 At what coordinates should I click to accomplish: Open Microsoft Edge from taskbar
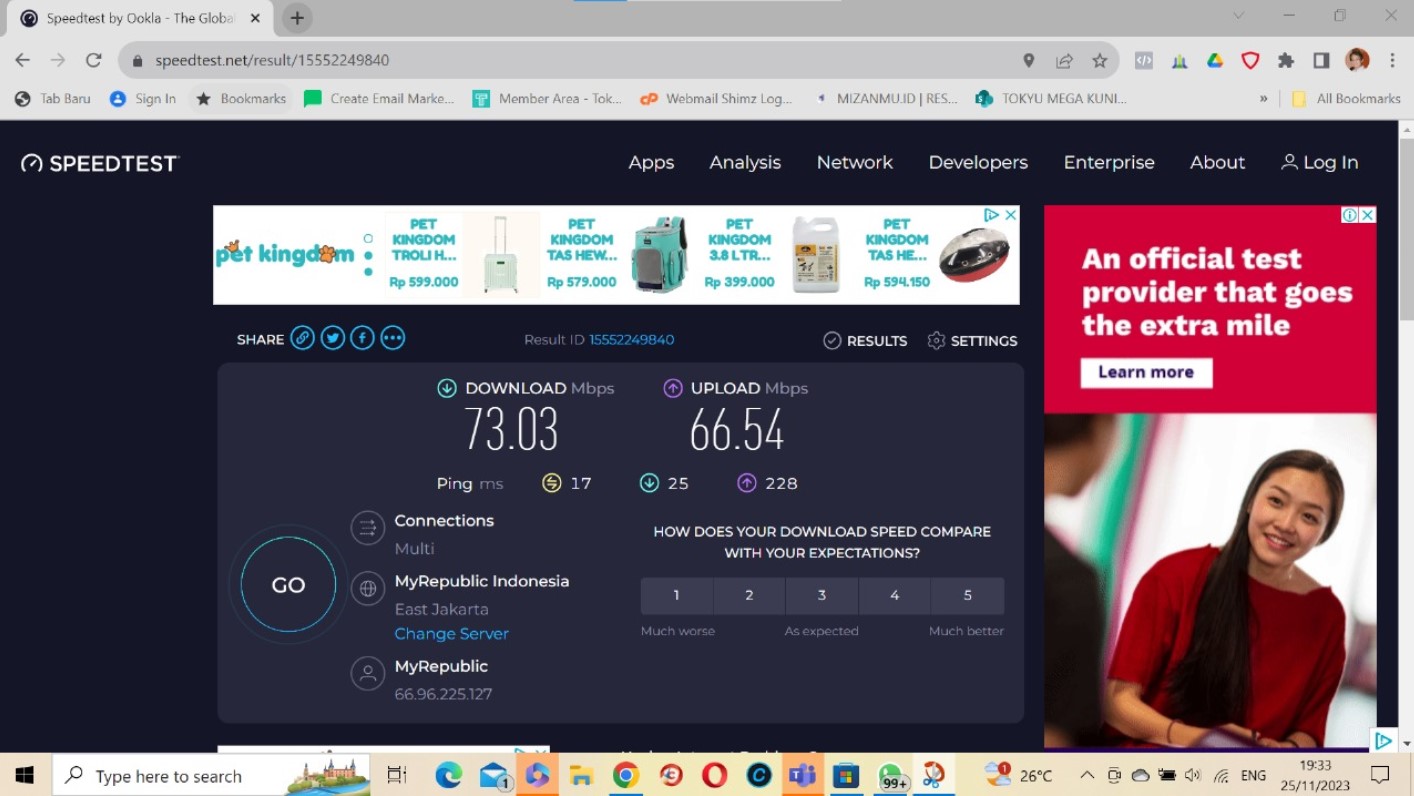pos(449,775)
